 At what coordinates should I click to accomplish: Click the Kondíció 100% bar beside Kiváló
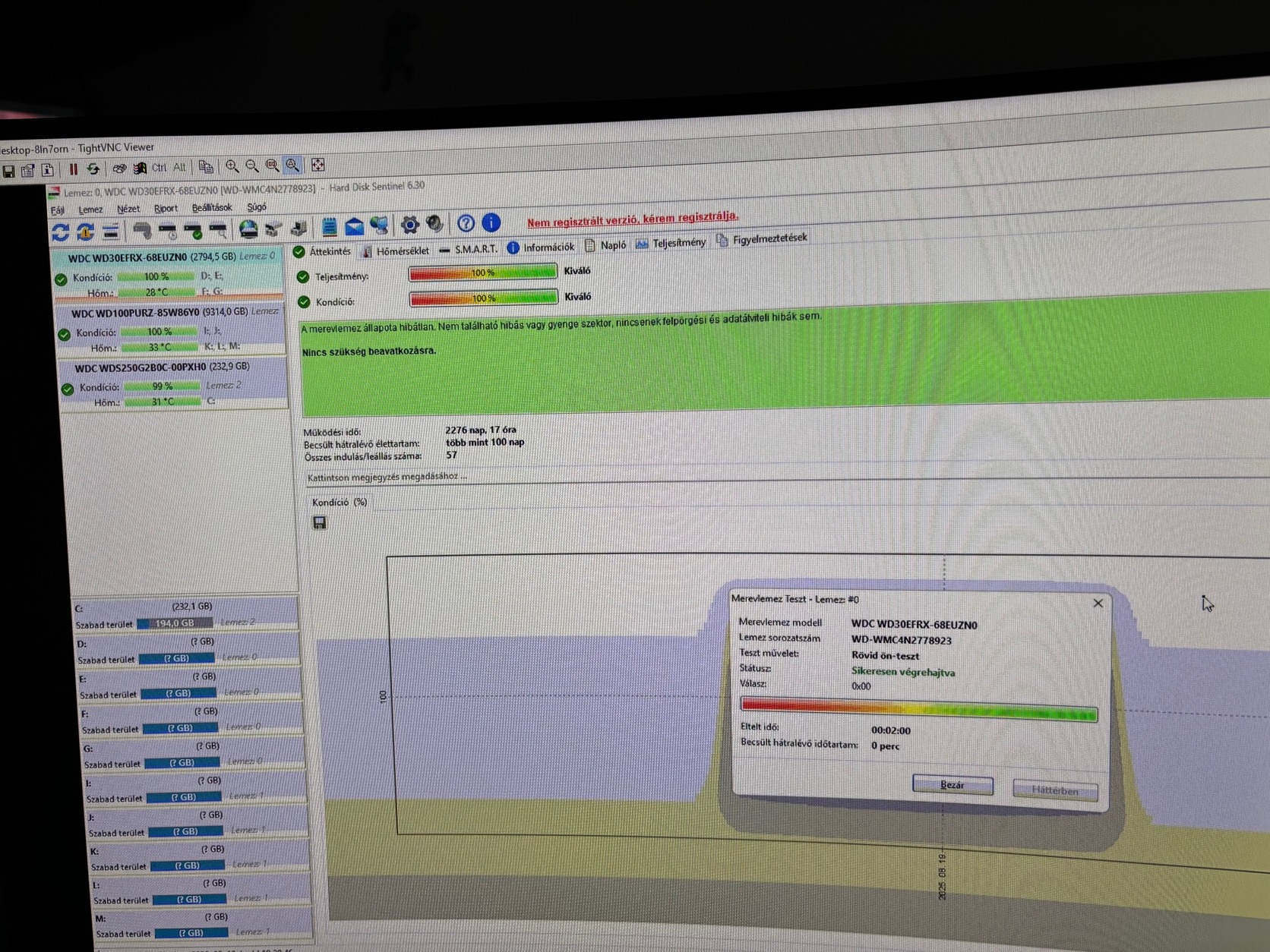click(x=484, y=298)
